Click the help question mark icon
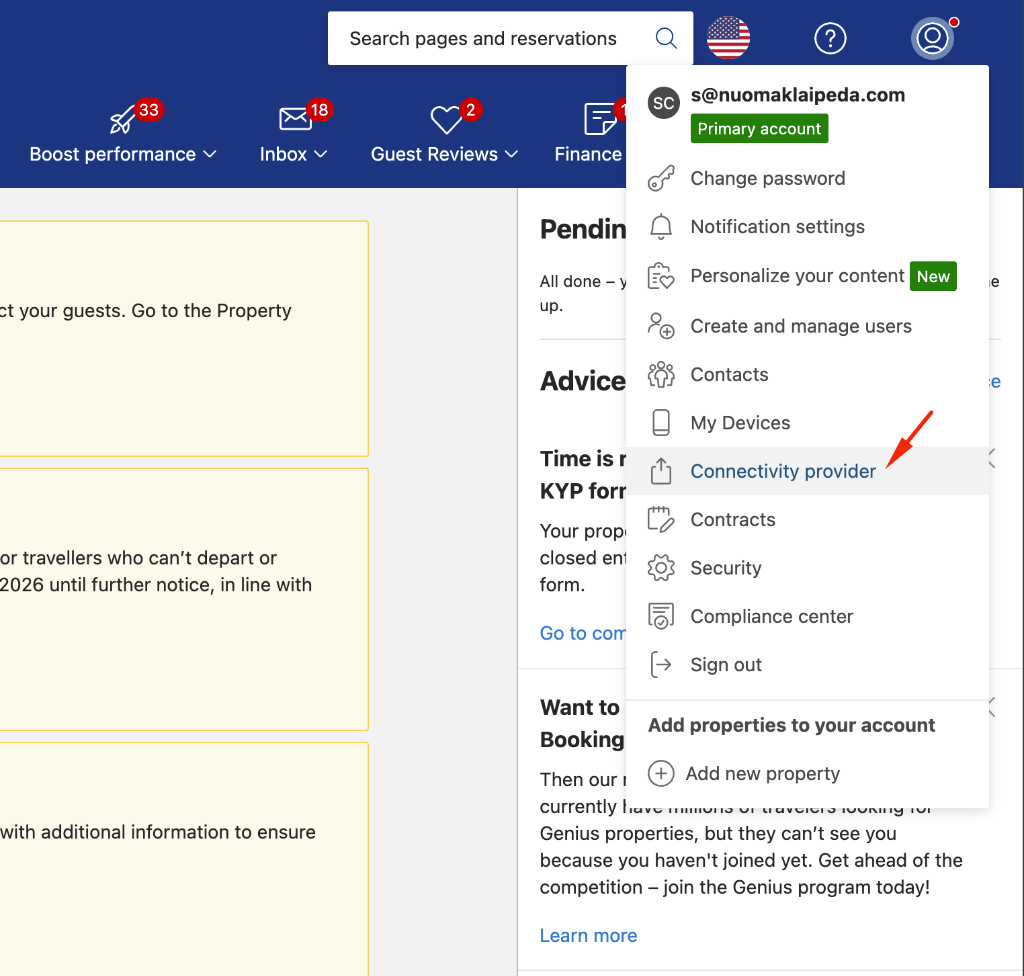This screenshot has width=1024, height=976. point(830,39)
